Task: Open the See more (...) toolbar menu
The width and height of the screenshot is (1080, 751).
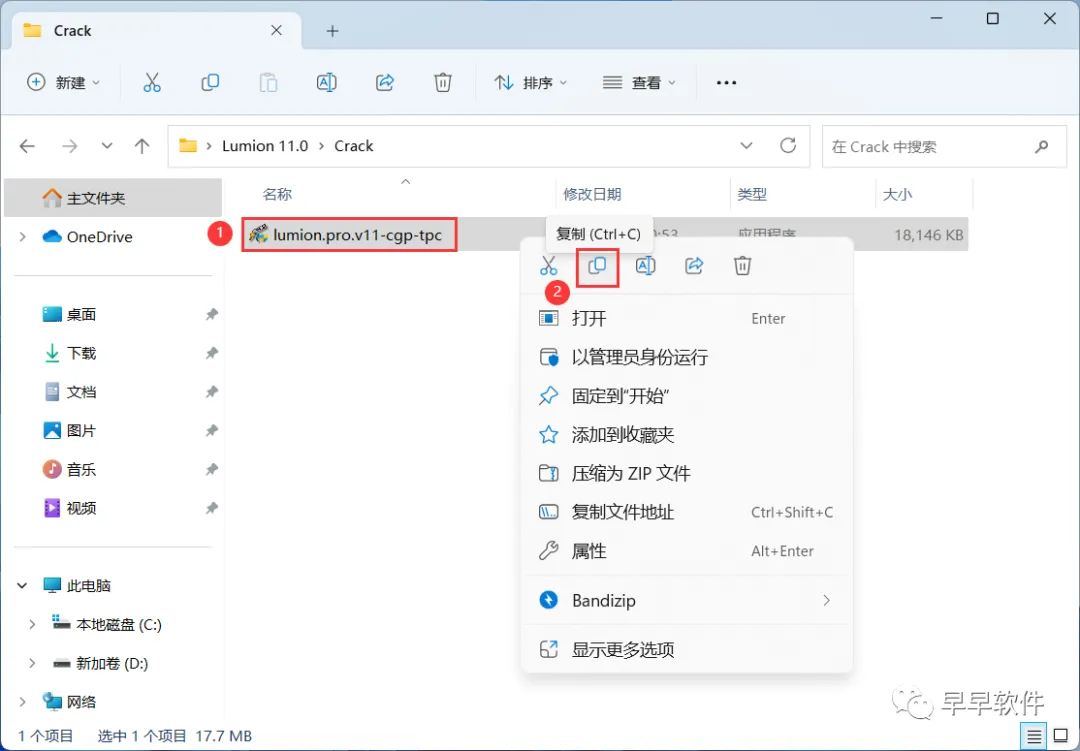Action: (x=726, y=83)
